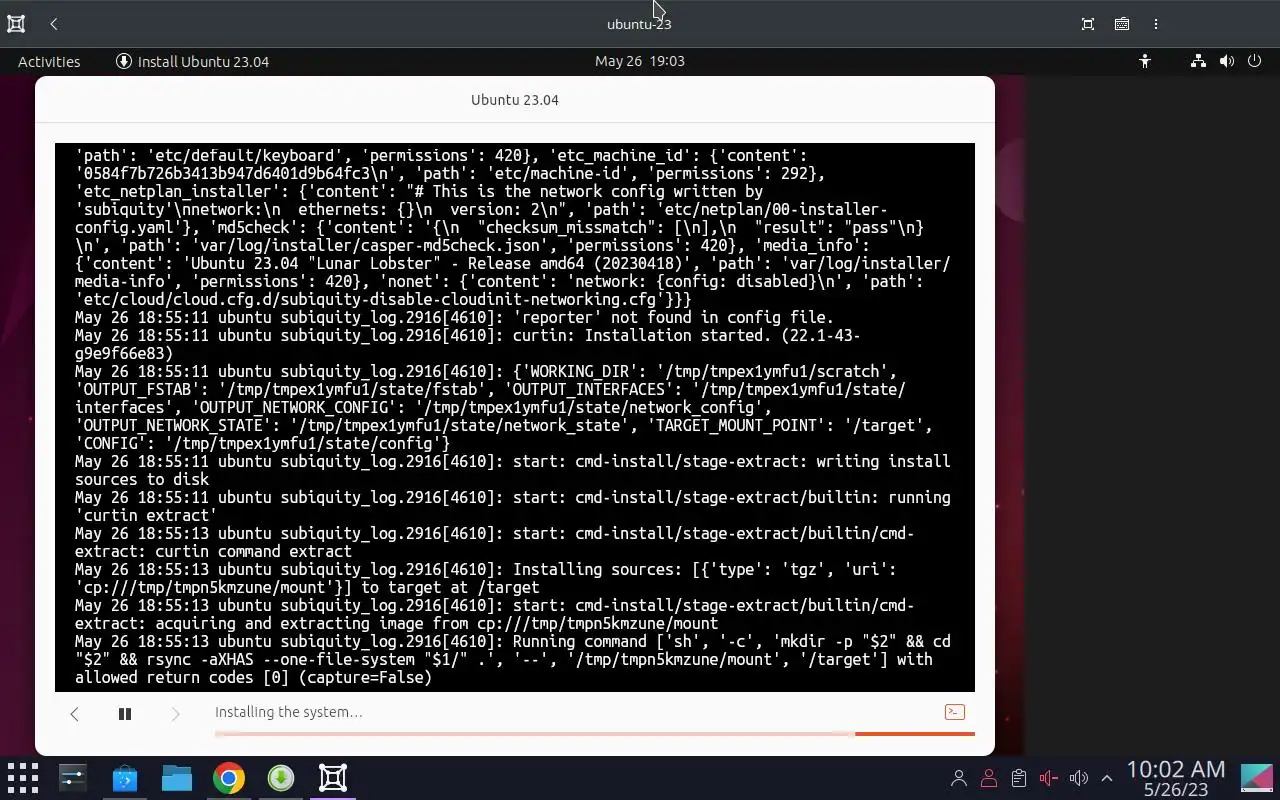Pause the installer slideshow
Image resolution: width=1280 pixels, height=800 pixels.
coord(125,714)
